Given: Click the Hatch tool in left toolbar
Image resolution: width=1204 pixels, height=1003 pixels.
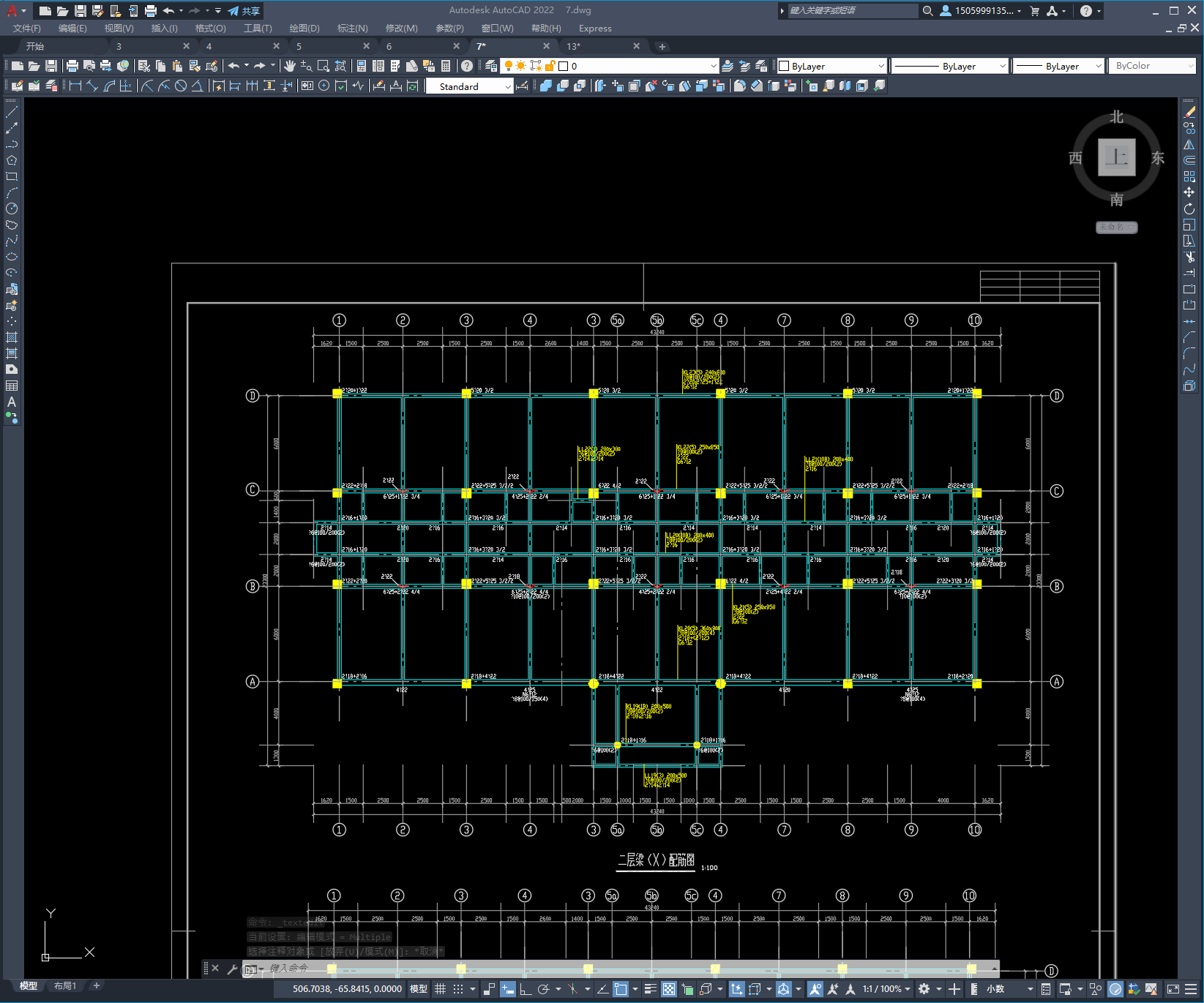Looking at the screenshot, I should (12, 337).
